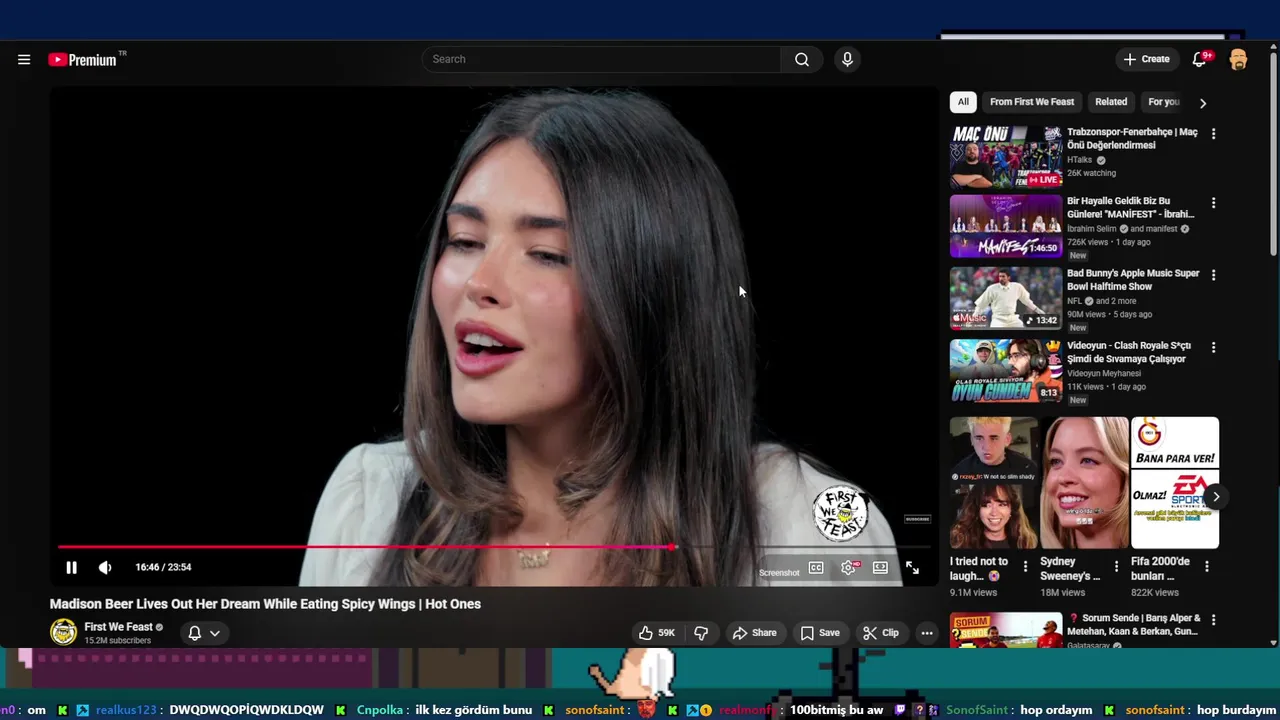Open Clash Royale video thumbnail
1280x720 pixels.
click(x=1006, y=370)
